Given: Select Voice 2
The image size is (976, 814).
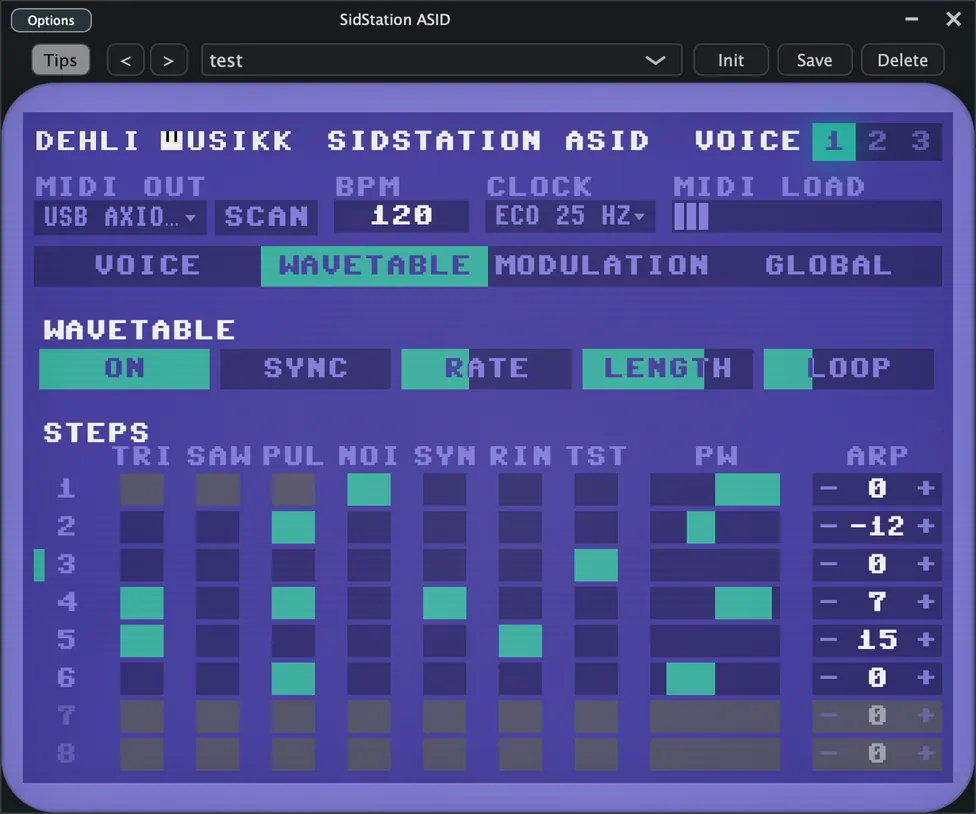Looking at the screenshot, I should point(878,141).
